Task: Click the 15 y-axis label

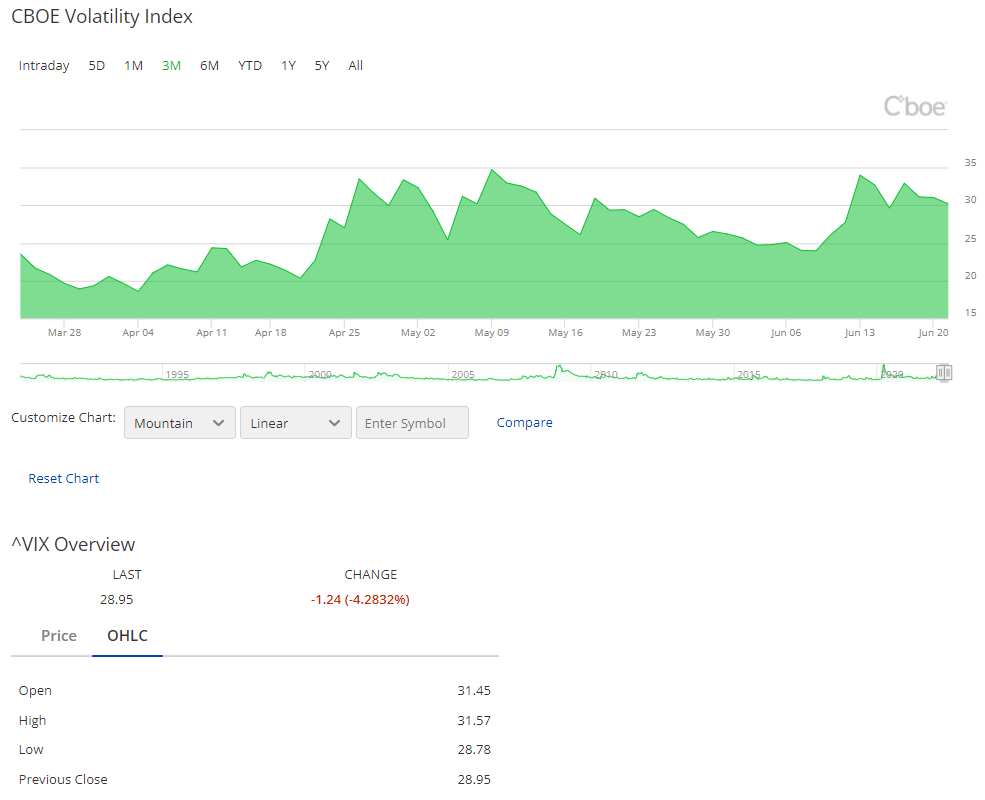Action: pos(971,313)
